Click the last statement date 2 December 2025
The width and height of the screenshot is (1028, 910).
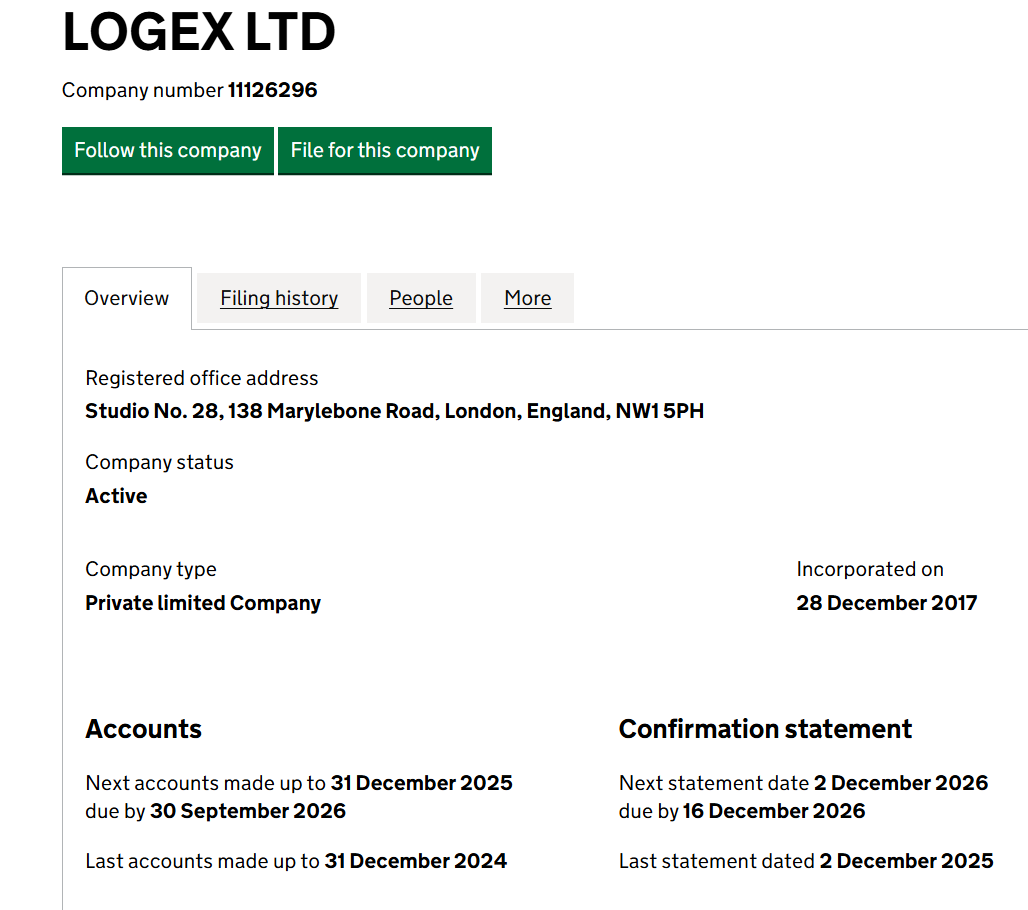pyautogui.click(x=906, y=861)
